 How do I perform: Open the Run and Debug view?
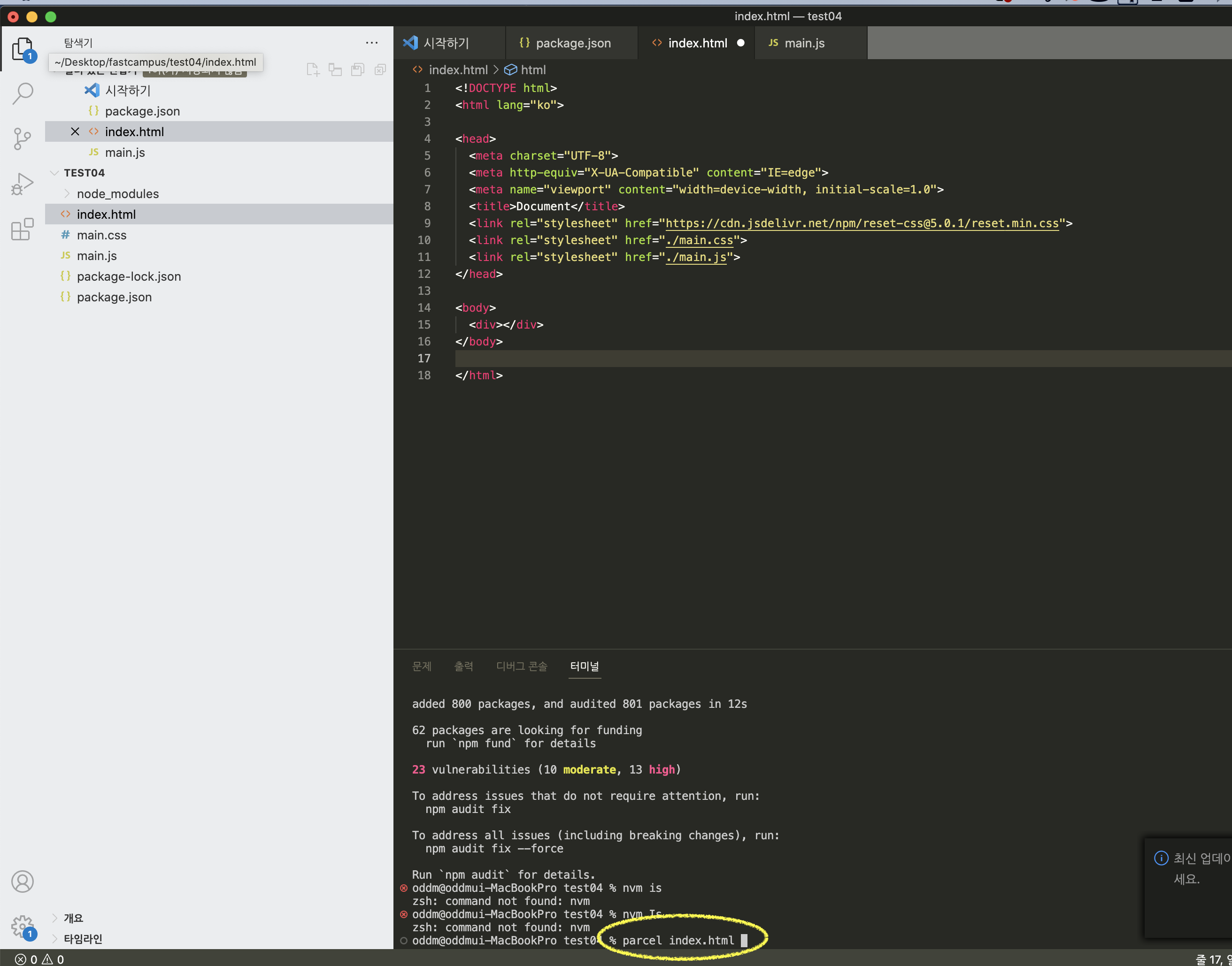tap(23, 184)
